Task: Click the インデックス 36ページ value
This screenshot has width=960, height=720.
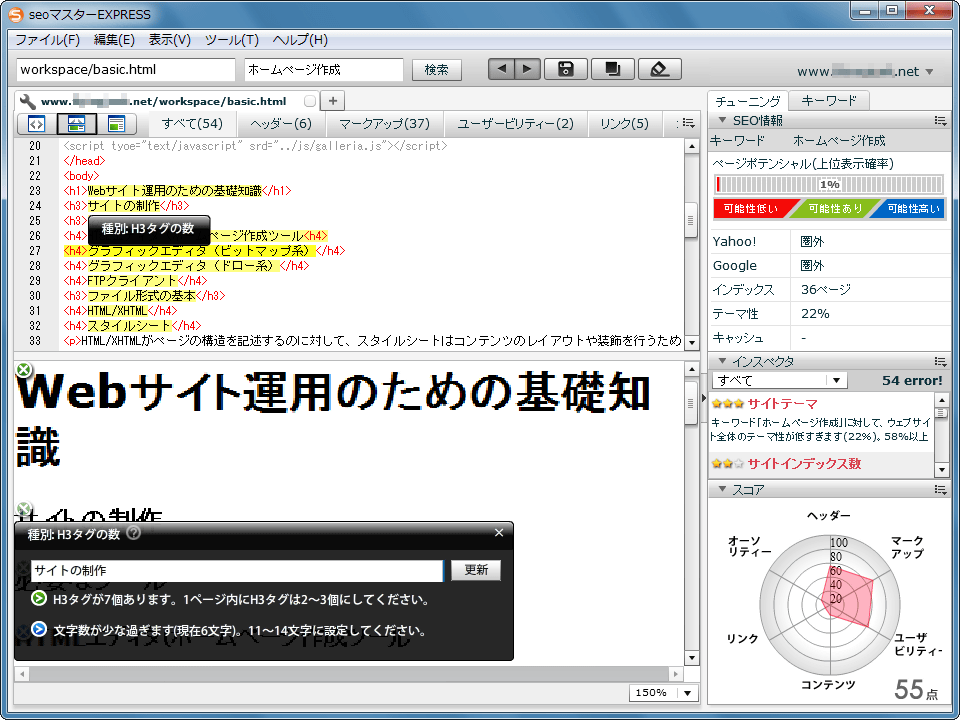Action: point(825,290)
